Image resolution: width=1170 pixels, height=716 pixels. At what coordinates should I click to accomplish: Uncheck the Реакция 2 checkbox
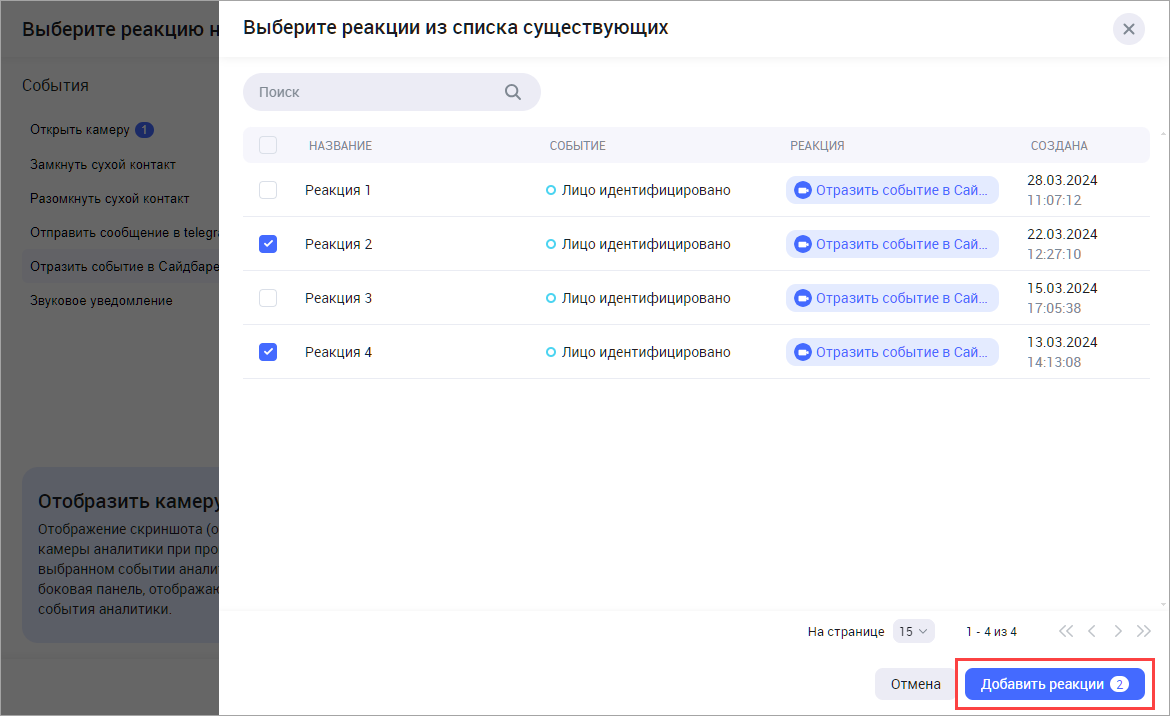268,244
